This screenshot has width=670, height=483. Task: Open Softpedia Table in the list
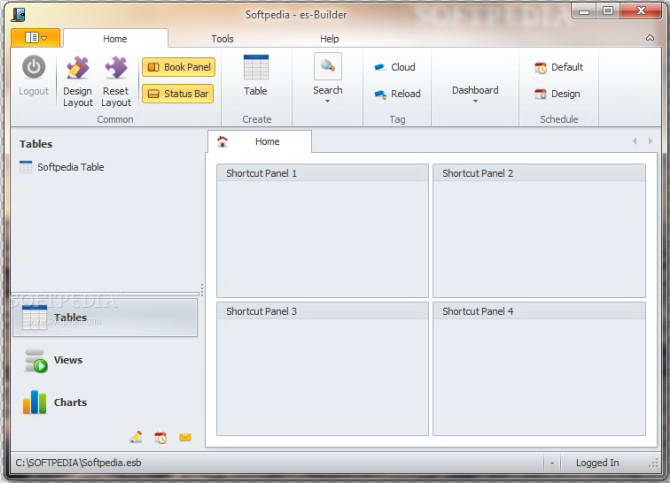click(x=62, y=167)
